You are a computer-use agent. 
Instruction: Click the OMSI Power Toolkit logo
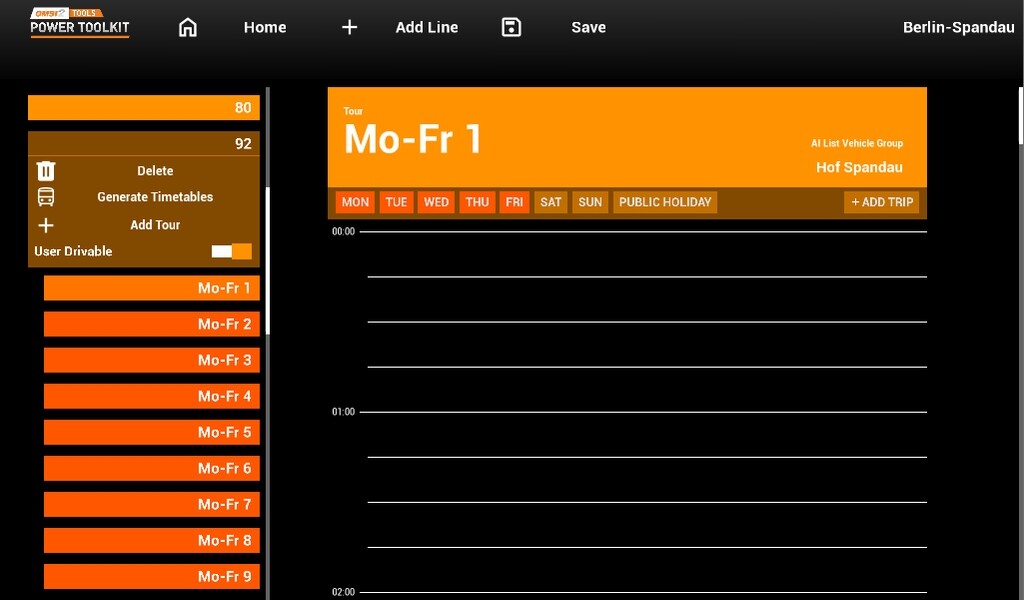[x=80, y=23]
